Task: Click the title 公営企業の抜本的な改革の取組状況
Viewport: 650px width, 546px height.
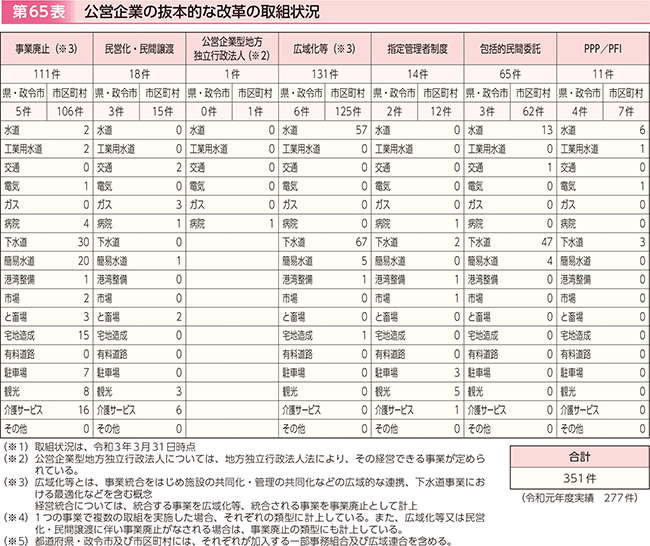Action: pyautogui.click(x=201, y=12)
